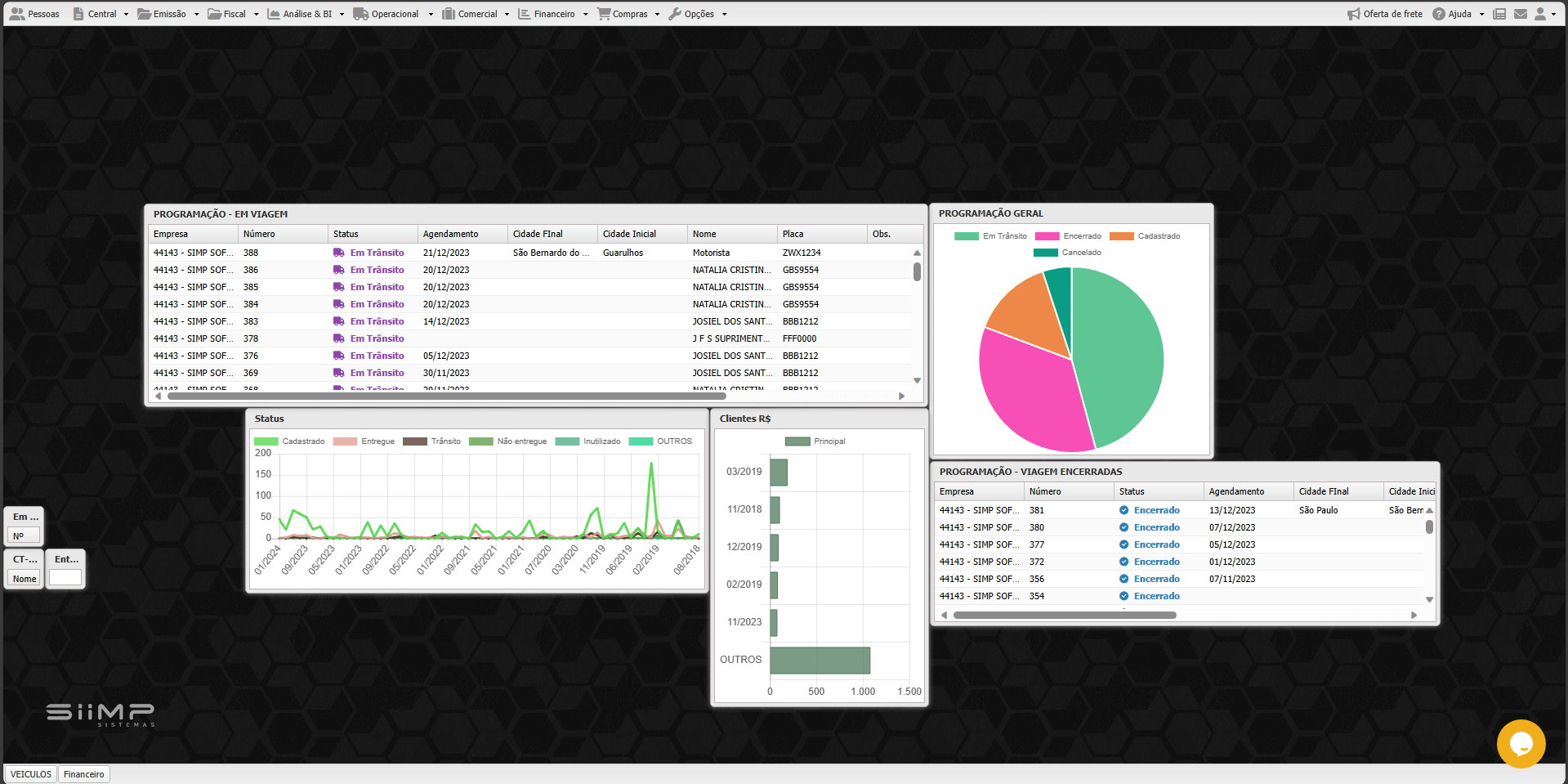Switch to the VEICULOS tab
This screenshot has height=784, width=1568.
[x=31, y=774]
